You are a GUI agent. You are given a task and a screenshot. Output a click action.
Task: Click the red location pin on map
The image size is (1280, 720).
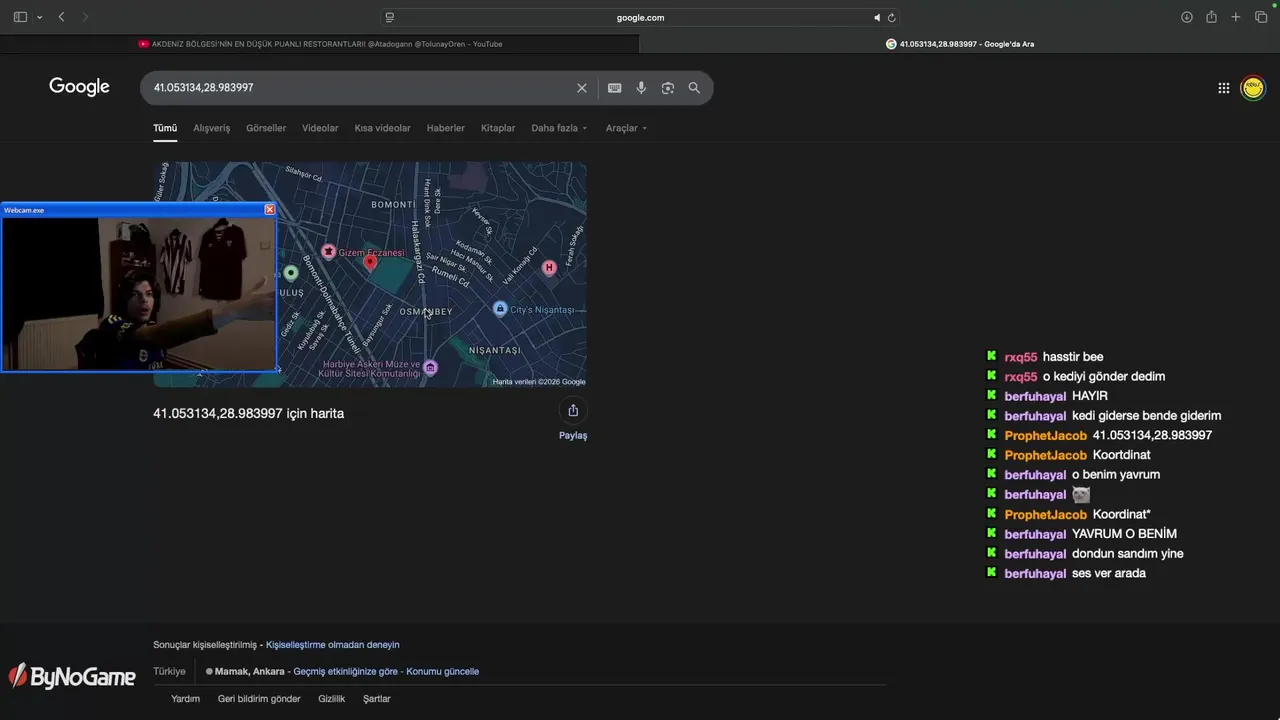[x=370, y=262]
